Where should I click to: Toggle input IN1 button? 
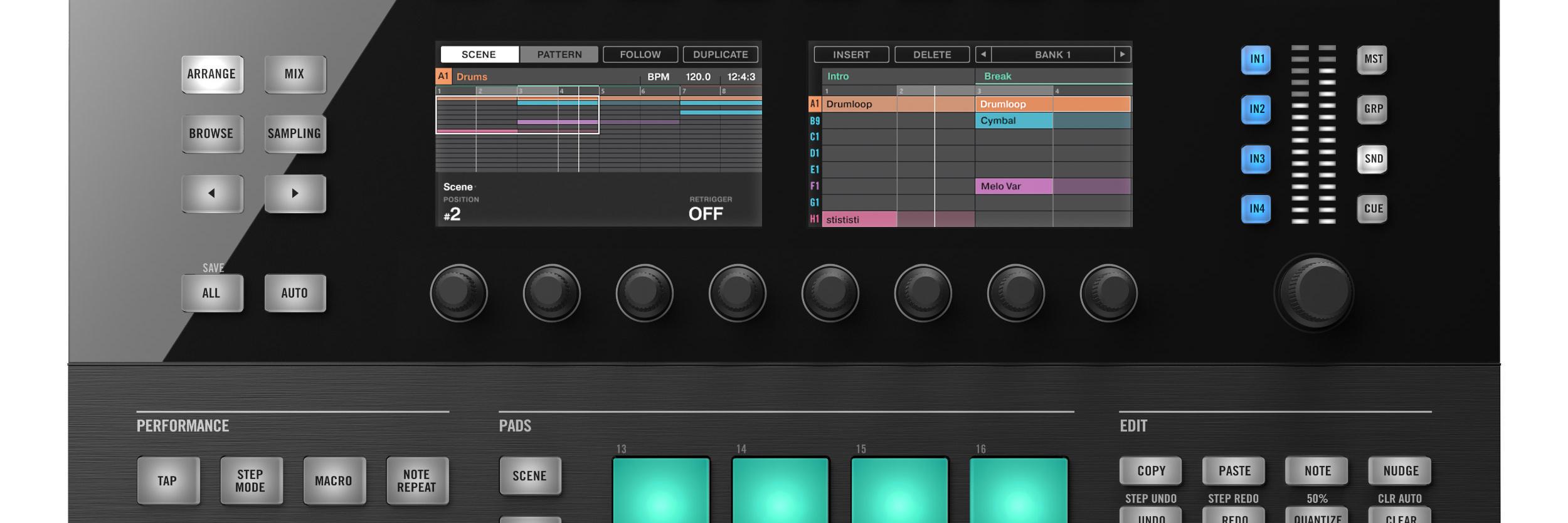tap(1256, 60)
